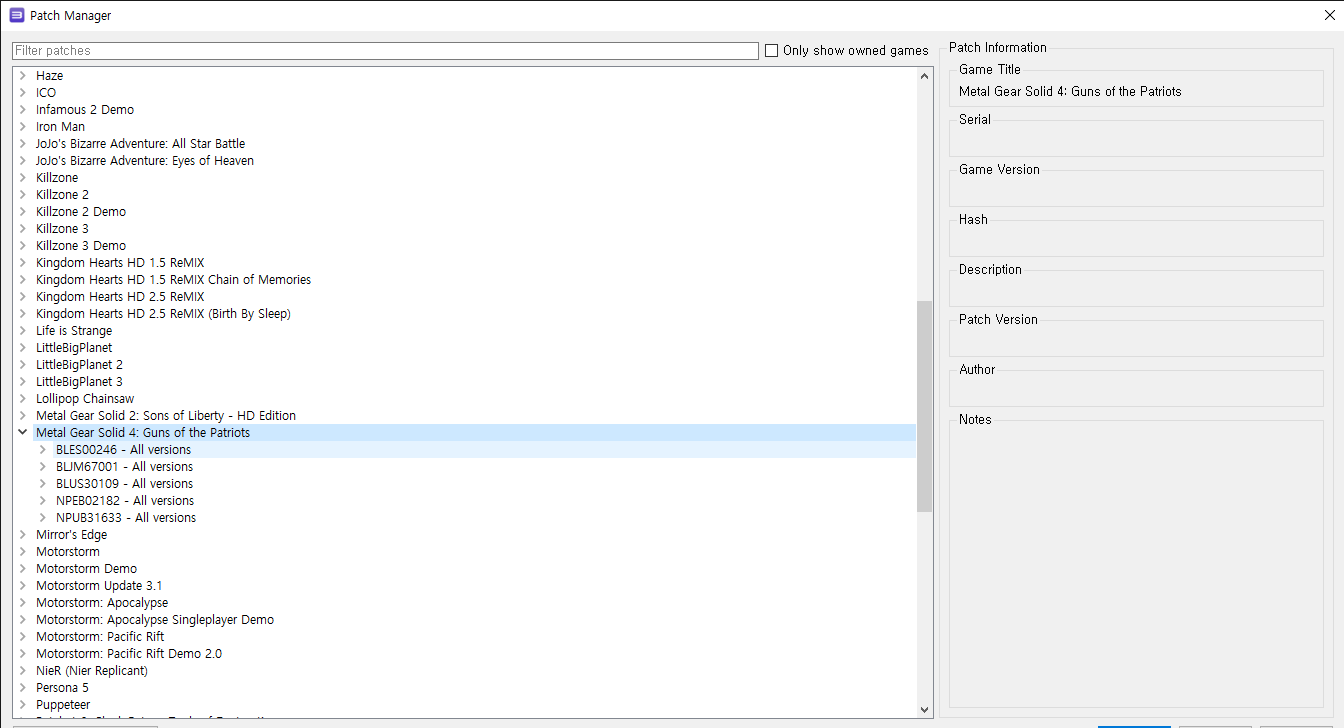
Task: Click the Game Title value Metal Gear Solid 4
Action: (1070, 91)
